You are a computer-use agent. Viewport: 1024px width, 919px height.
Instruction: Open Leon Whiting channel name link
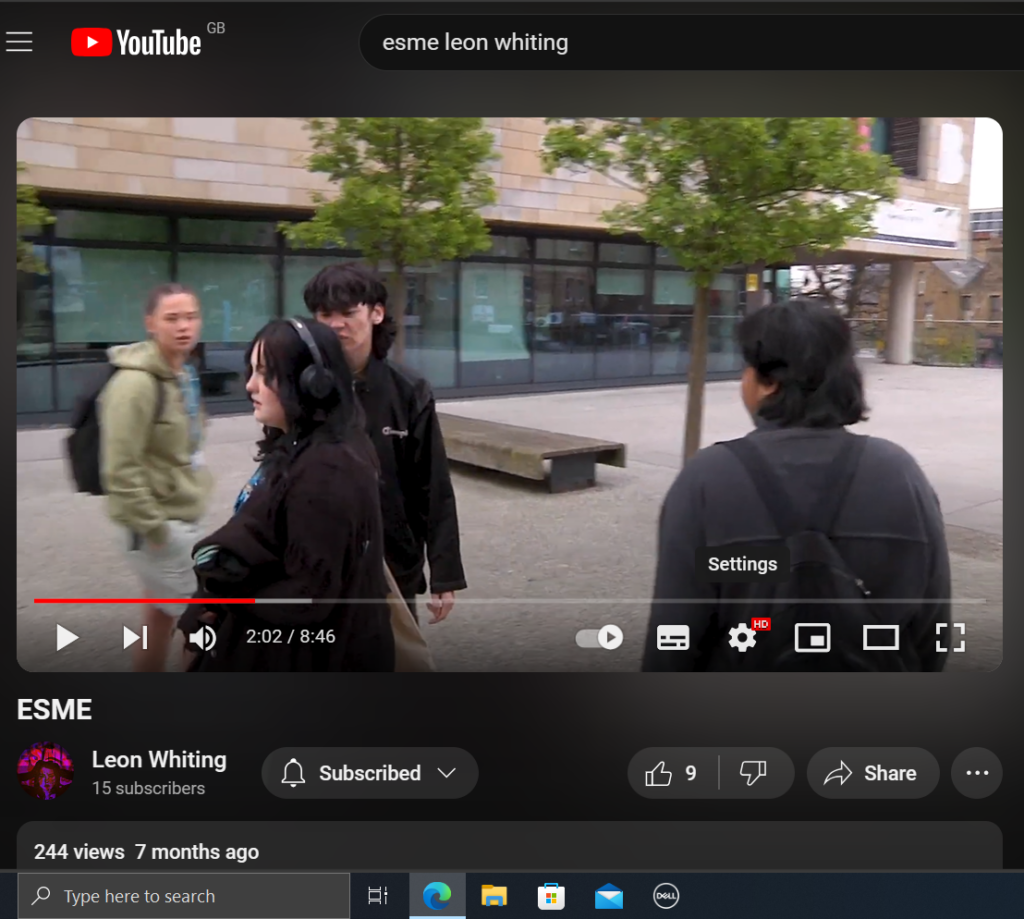[x=159, y=760]
